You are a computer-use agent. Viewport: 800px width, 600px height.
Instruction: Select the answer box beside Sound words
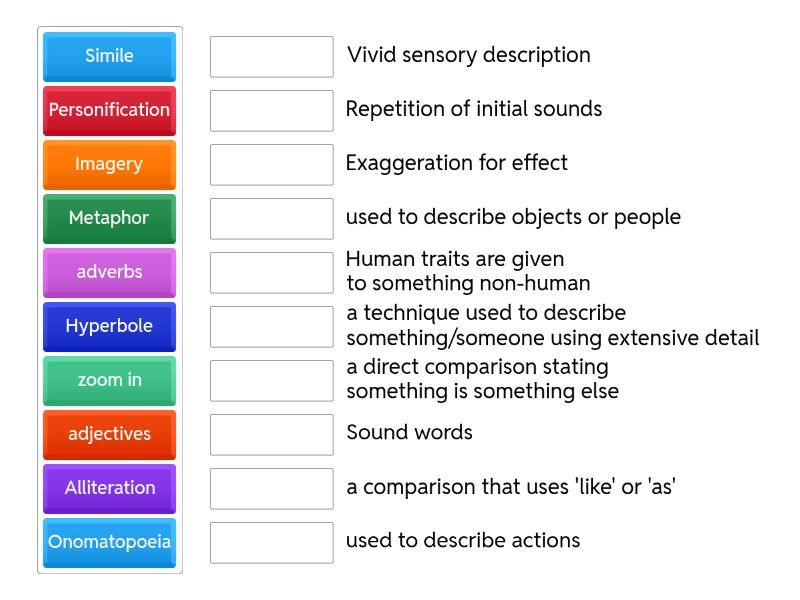pos(271,434)
